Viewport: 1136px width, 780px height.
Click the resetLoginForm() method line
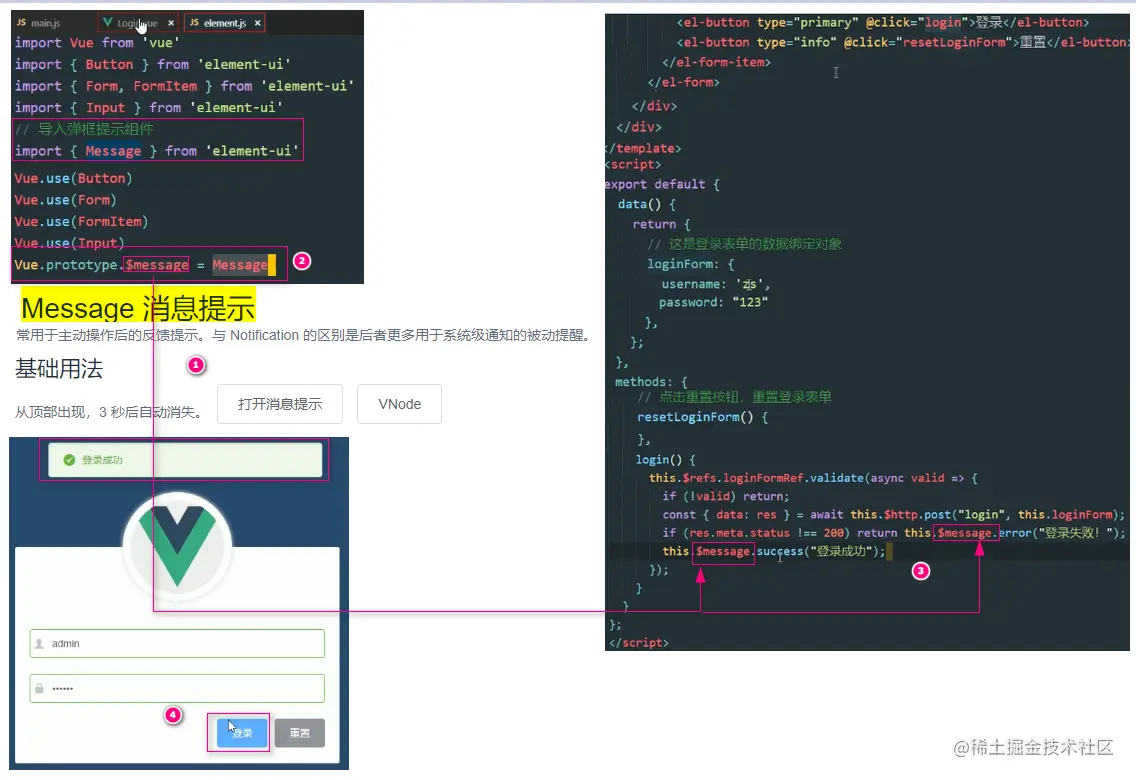702,417
